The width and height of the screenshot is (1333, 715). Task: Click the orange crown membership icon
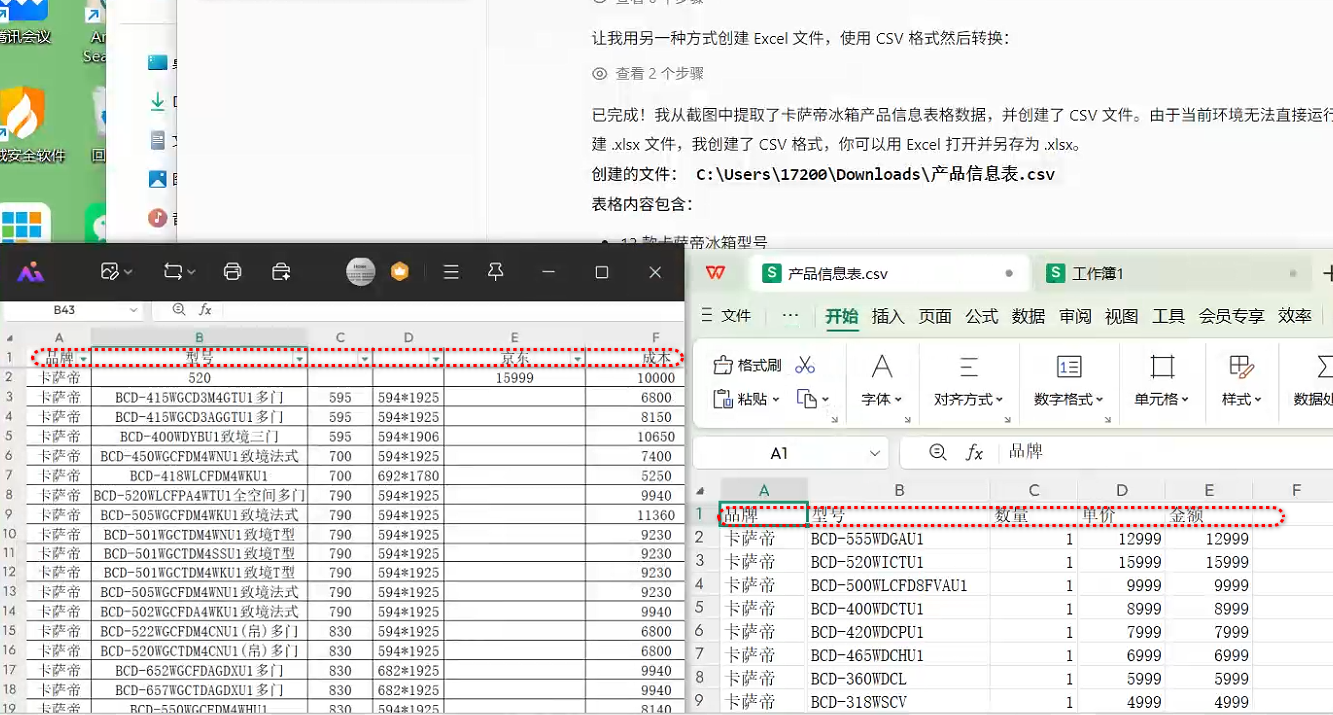point(400,272)
